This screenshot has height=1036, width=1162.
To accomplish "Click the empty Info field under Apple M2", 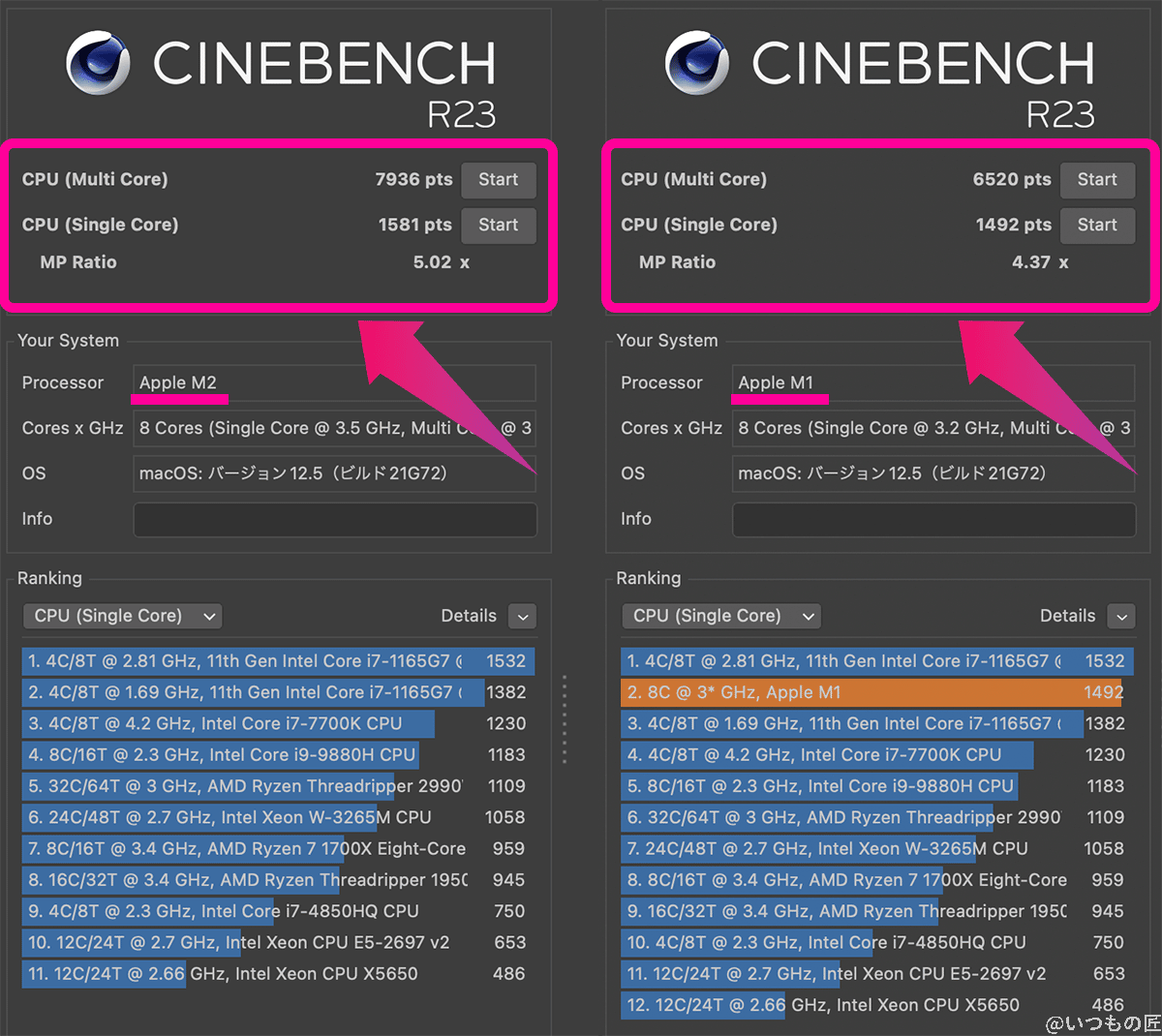I will [334, 519].
